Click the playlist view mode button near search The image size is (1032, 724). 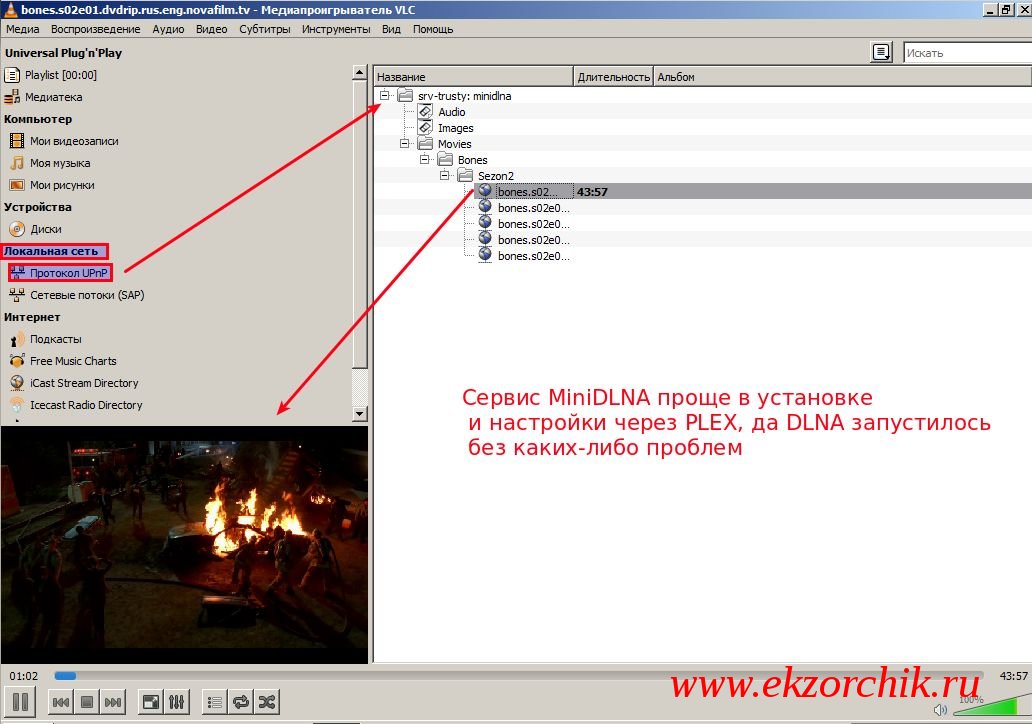pos(881,52)
